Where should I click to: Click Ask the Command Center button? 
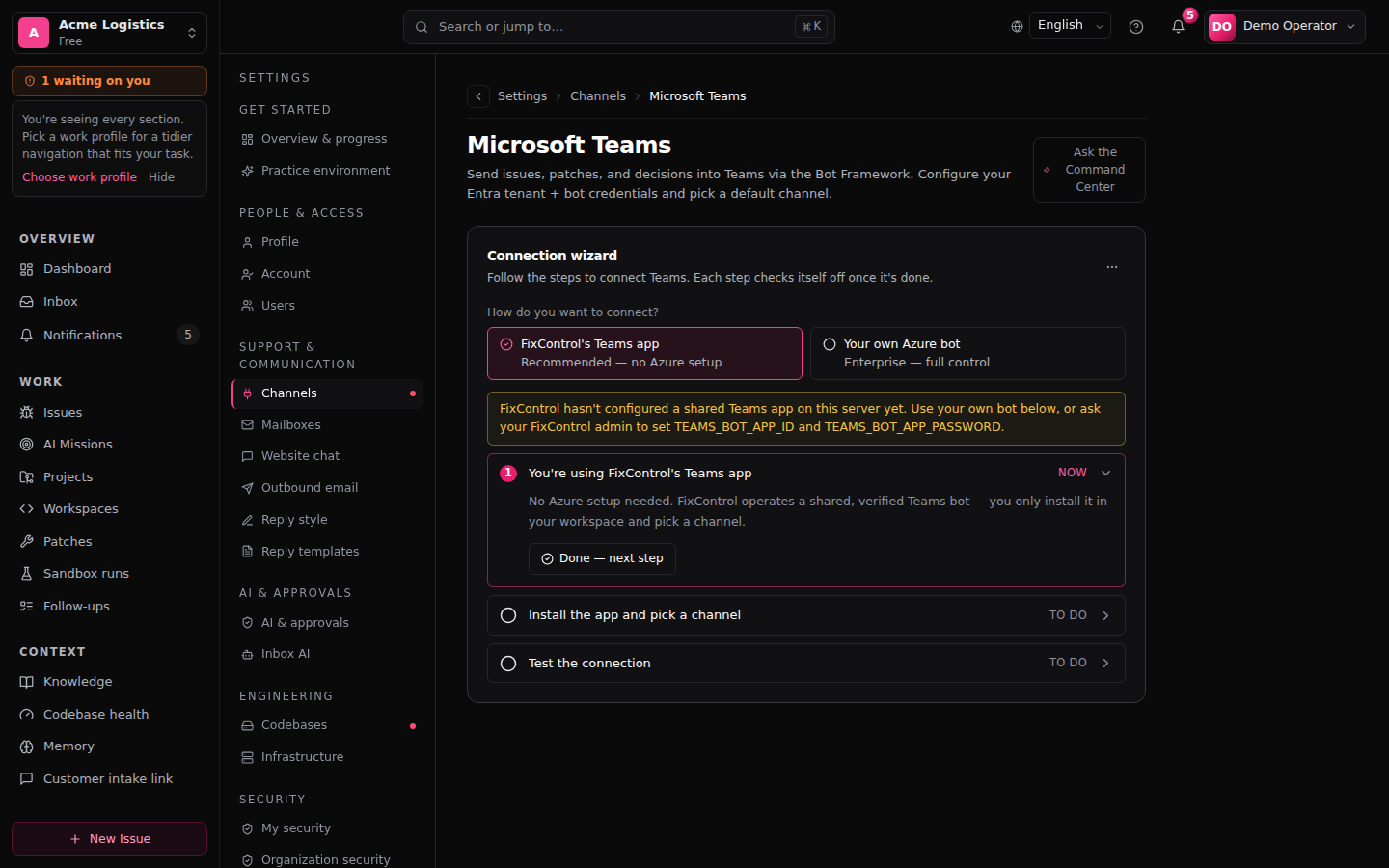1089,170
